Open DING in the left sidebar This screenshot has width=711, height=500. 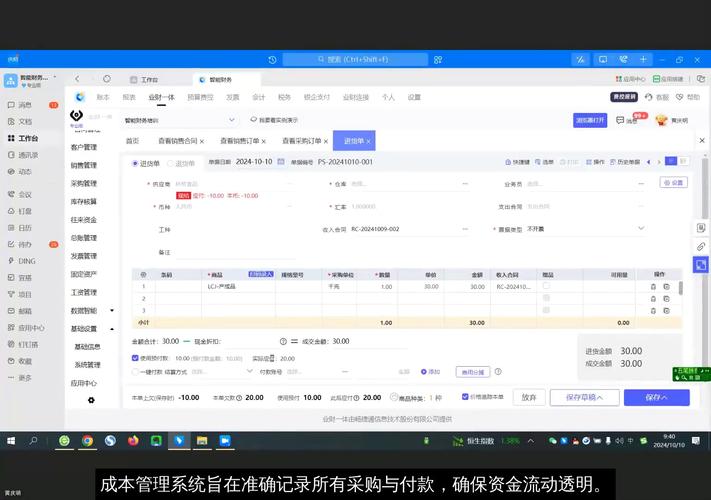tap(22, 261)
